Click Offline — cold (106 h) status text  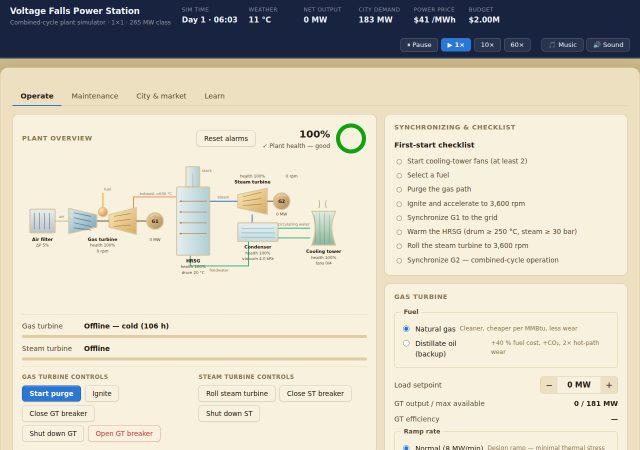pos(126,326)
